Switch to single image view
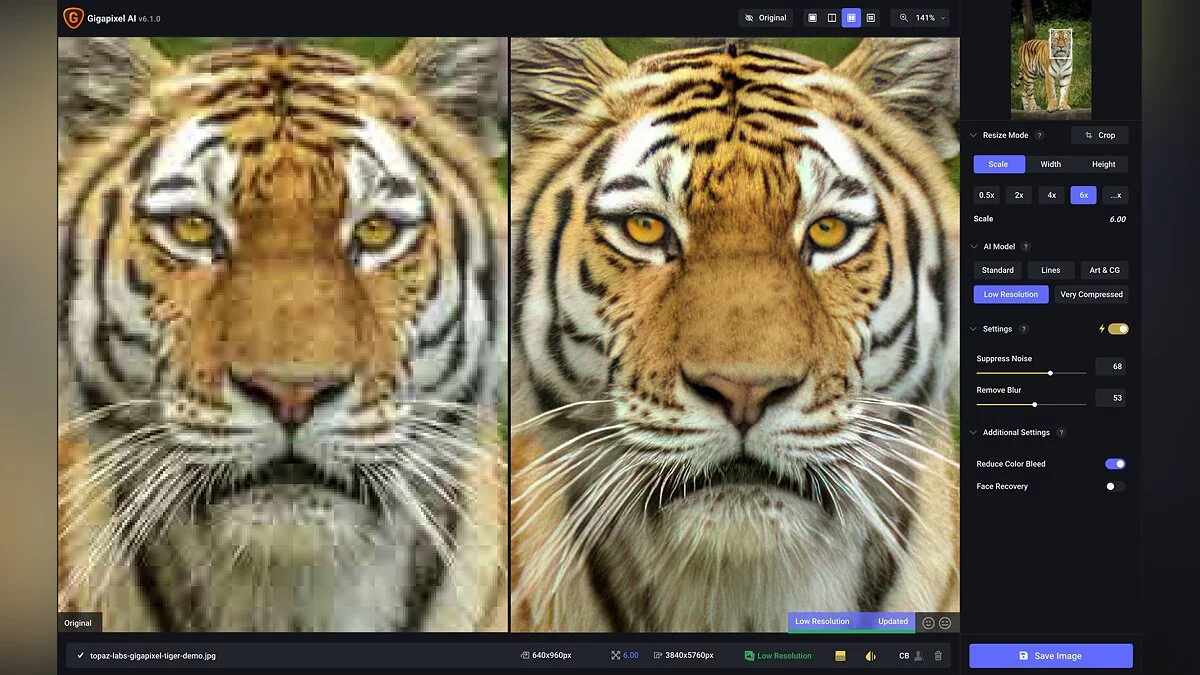The image size is (1200, 675). pyautogui.click(x=812, y=18)
